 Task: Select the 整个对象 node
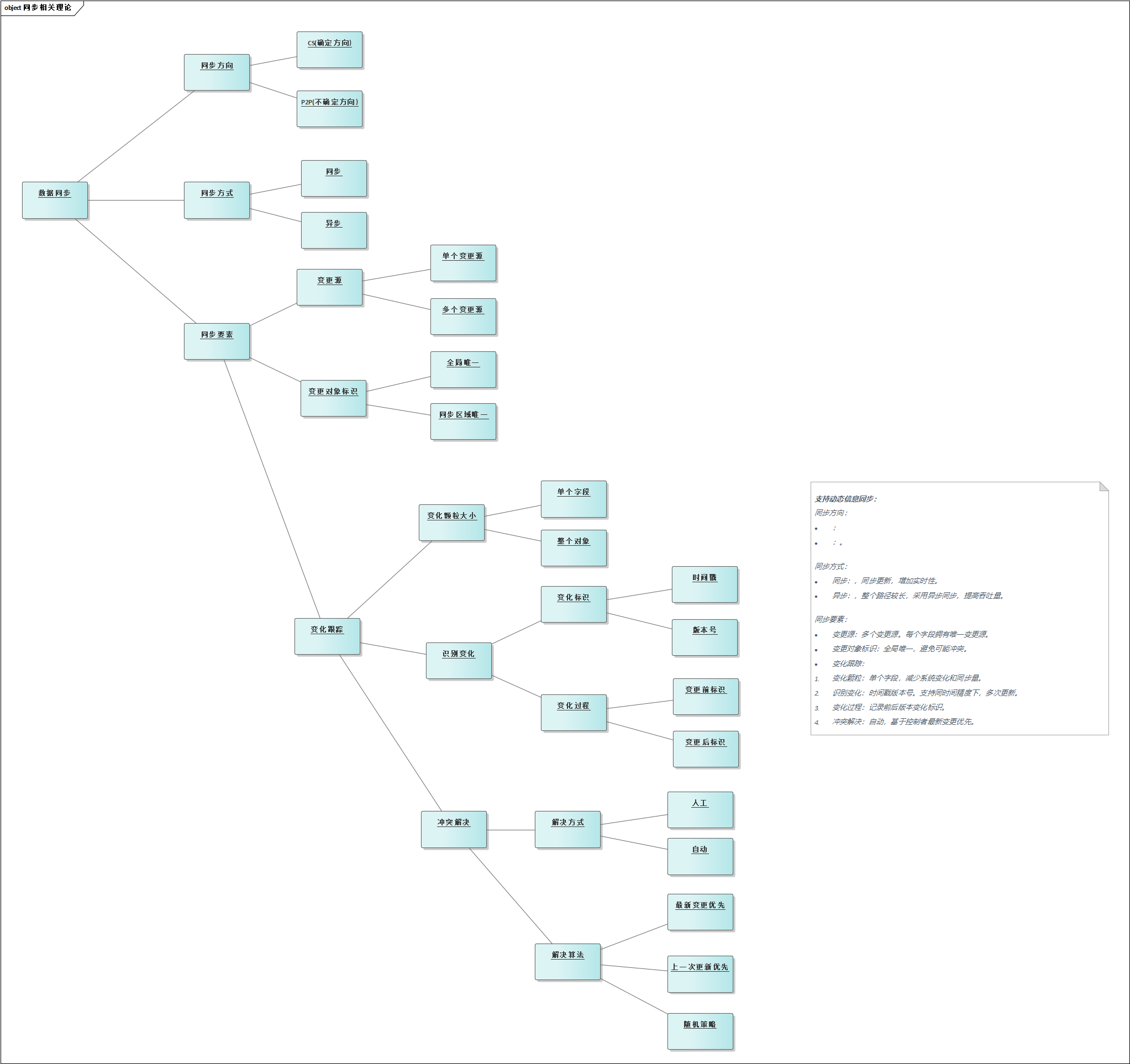pyautogui.click(x=574, y=548)
